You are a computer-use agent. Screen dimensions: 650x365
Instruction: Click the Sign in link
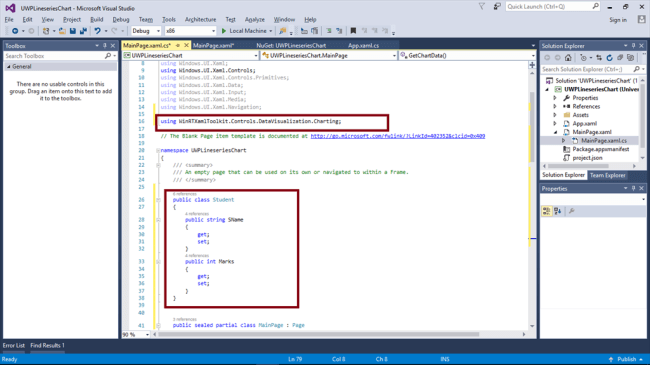click(618, 20)
